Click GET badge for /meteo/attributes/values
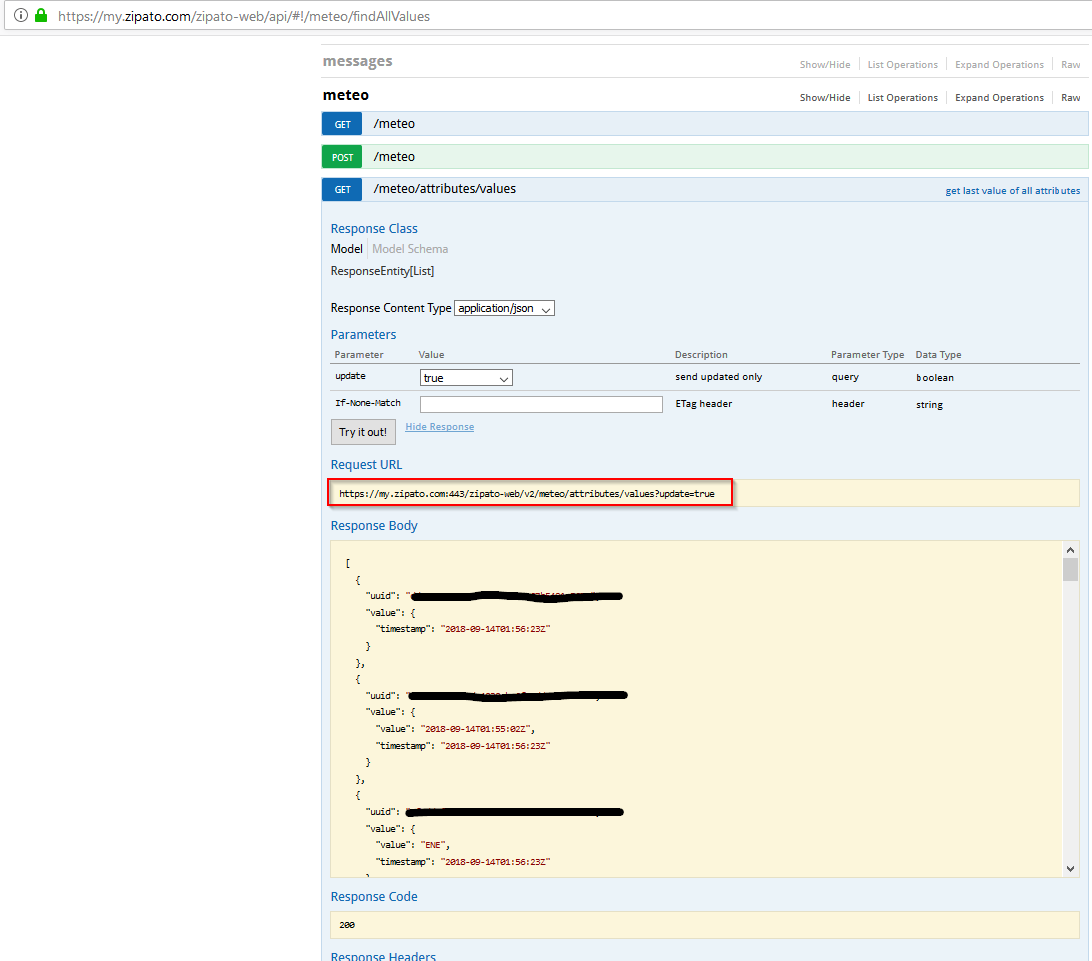This screenshot has height=961, width=1092. coord(342,189)
